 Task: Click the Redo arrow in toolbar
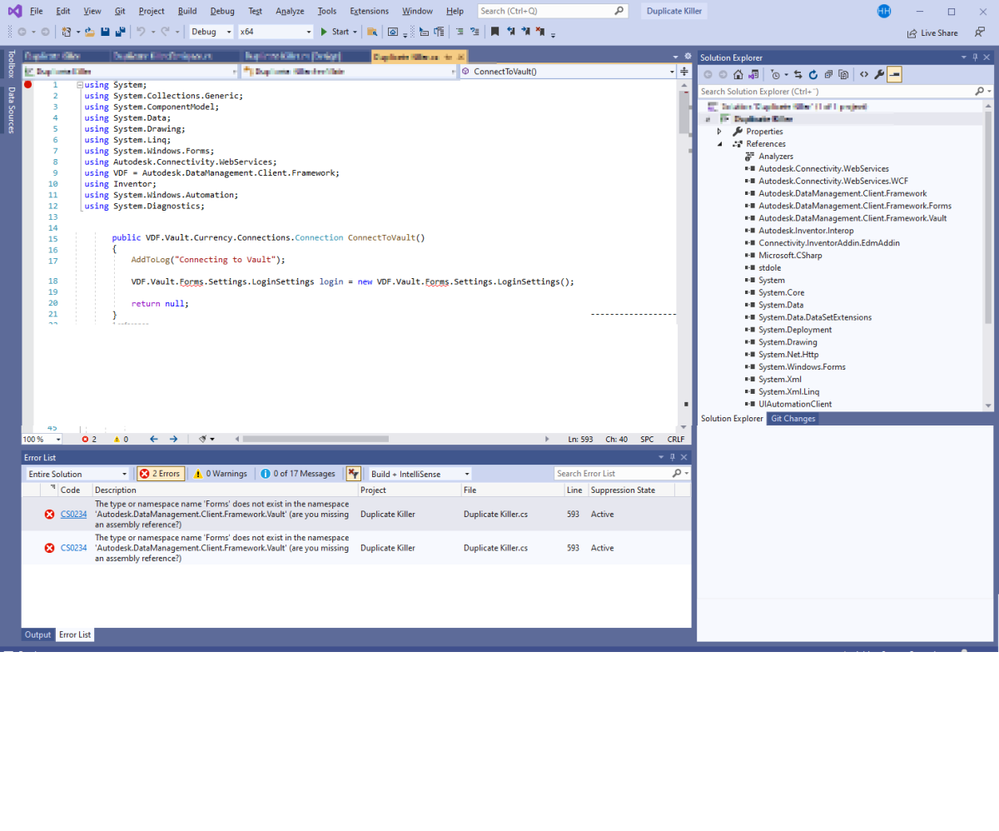tap(165, 32)
